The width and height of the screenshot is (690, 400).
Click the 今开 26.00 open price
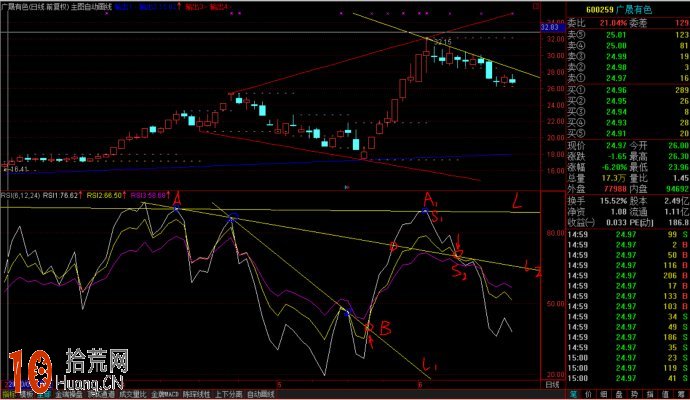click(679, 145)
